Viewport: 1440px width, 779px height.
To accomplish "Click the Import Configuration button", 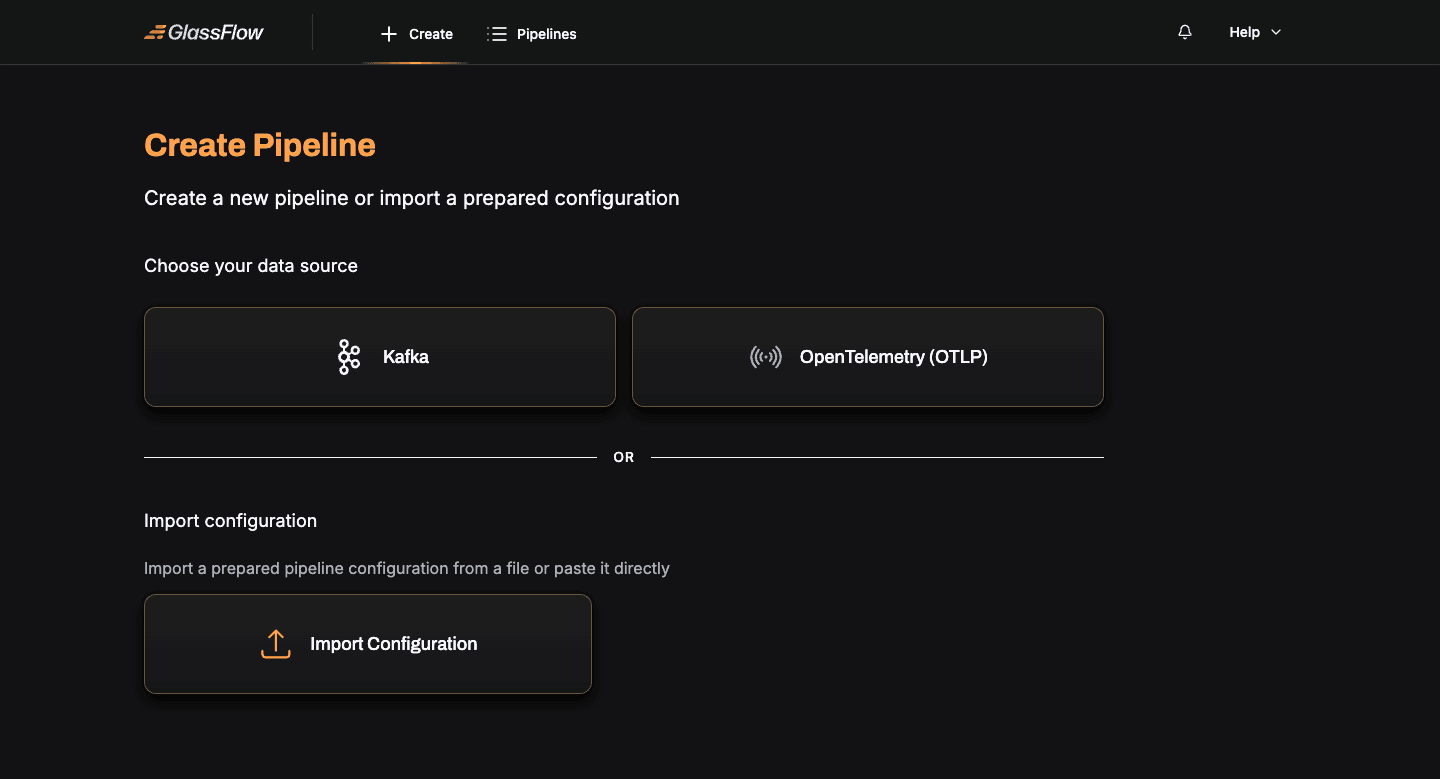I will click(x=368, y=644).
